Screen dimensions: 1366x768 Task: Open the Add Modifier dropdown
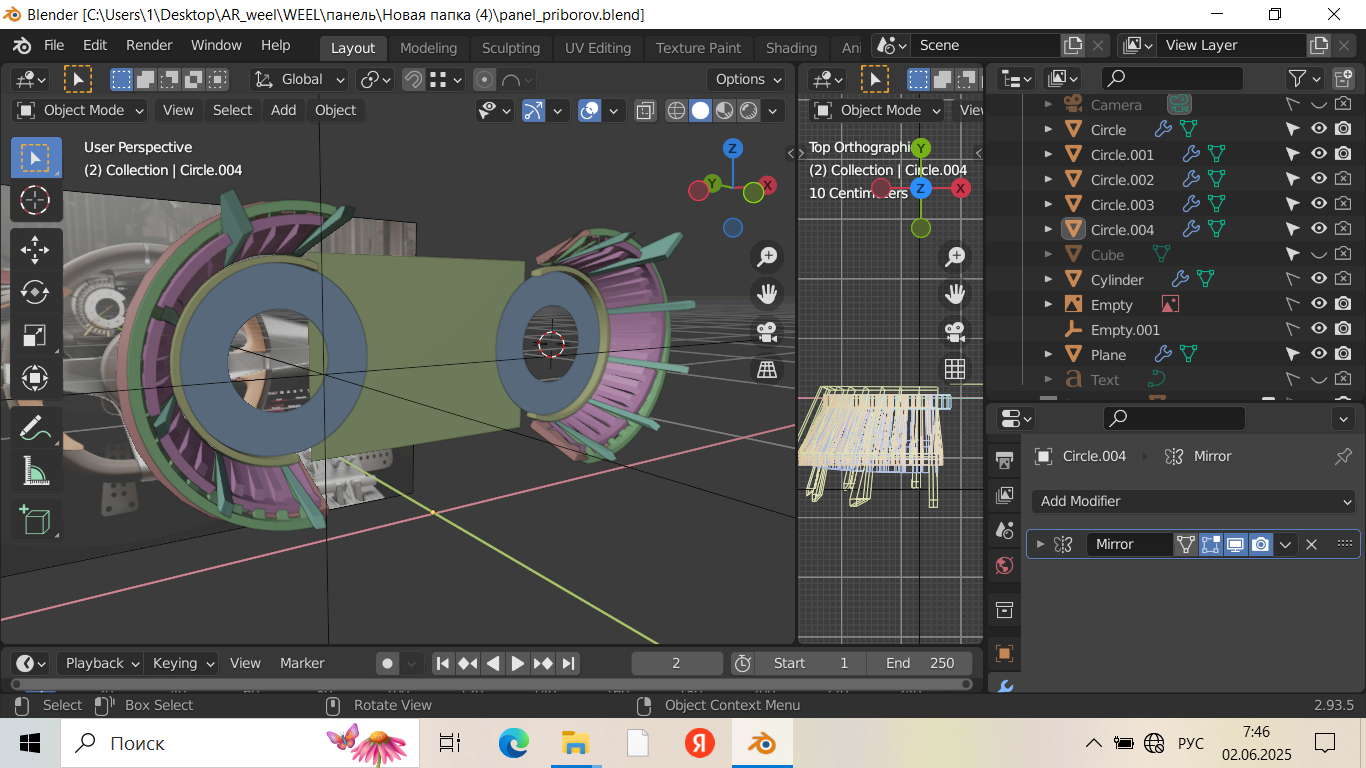[x=1193, y=501]
